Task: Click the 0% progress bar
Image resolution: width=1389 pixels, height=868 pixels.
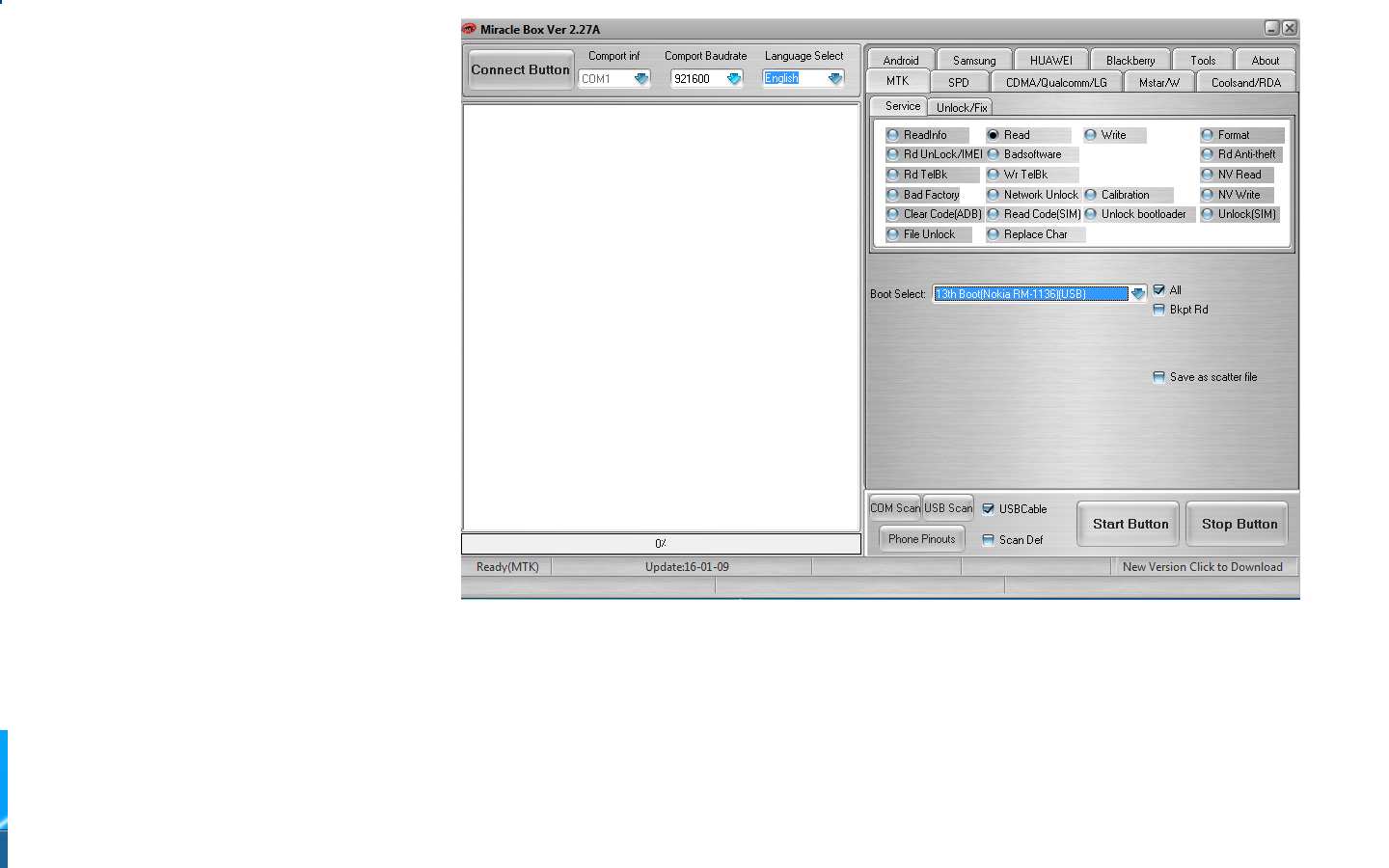Action: (x=661, y=544)
